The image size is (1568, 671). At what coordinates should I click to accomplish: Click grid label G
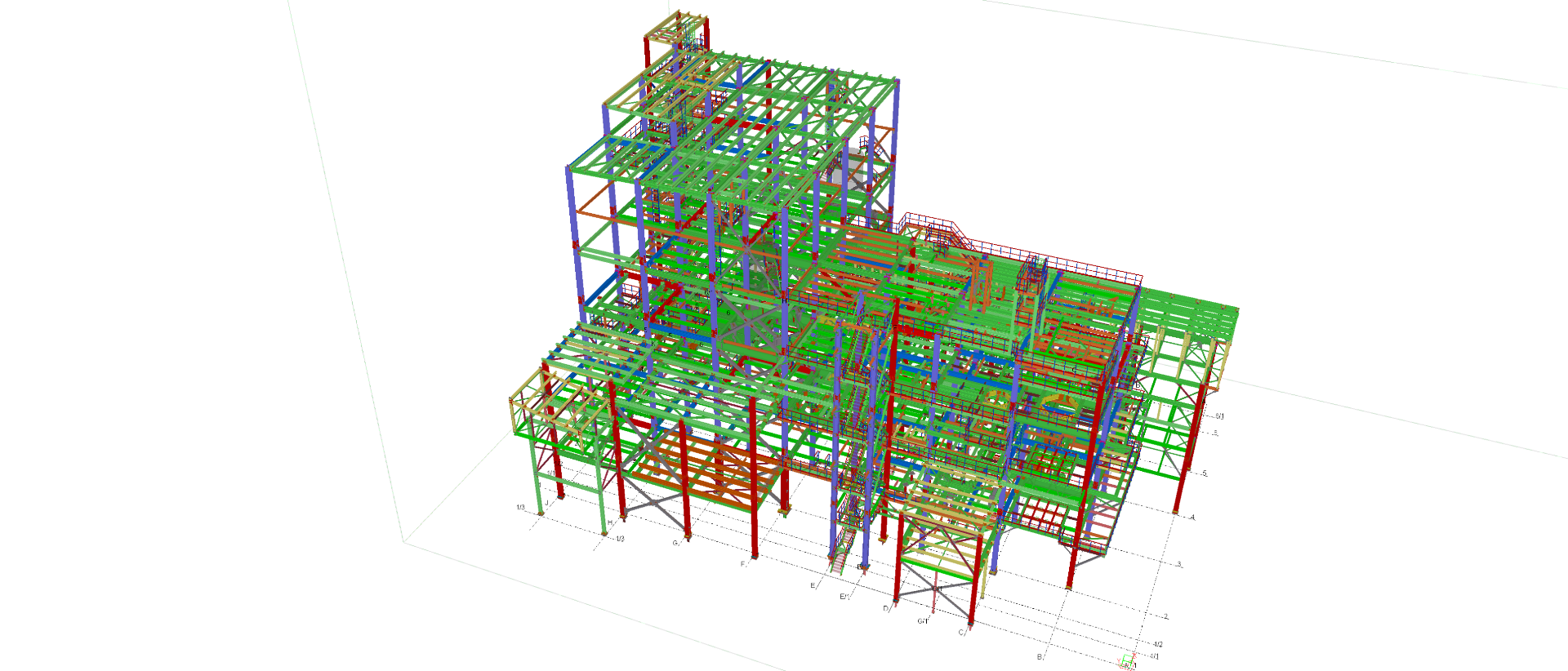coord(675,543)
